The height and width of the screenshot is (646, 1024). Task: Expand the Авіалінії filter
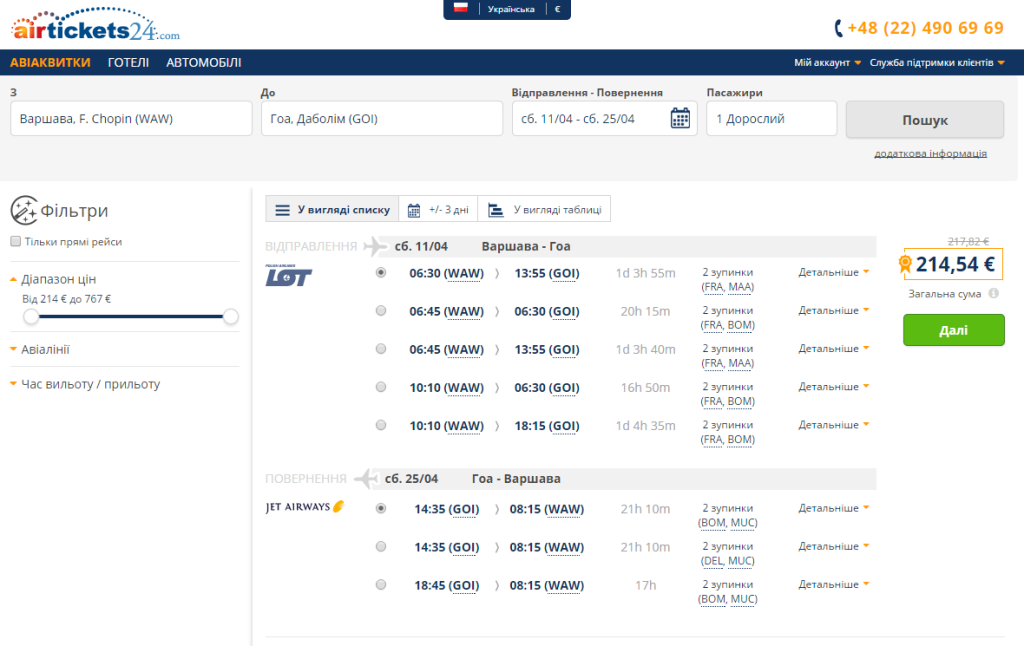(40, 349)
